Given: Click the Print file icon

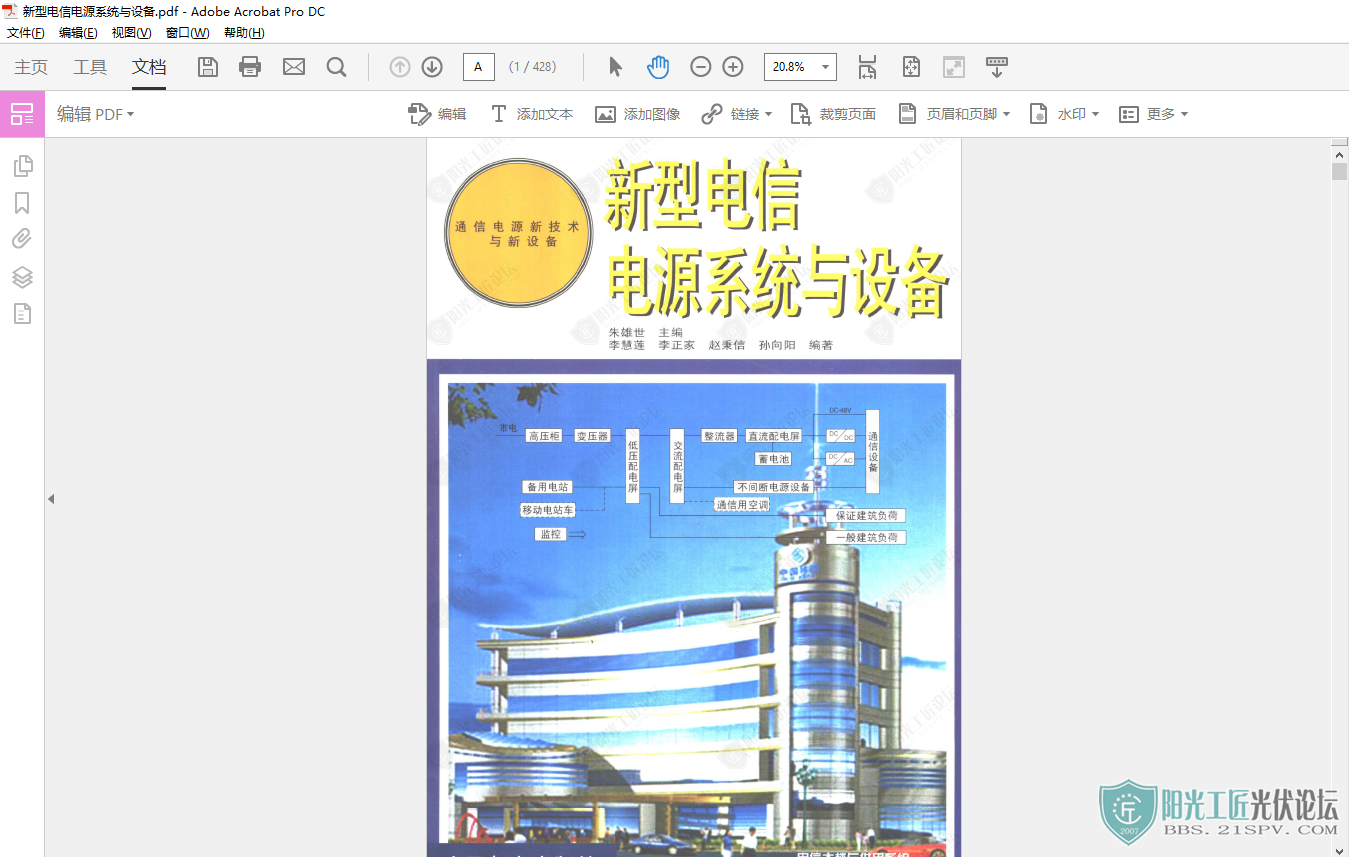Looking at the screenshot, I should point(250,67).
